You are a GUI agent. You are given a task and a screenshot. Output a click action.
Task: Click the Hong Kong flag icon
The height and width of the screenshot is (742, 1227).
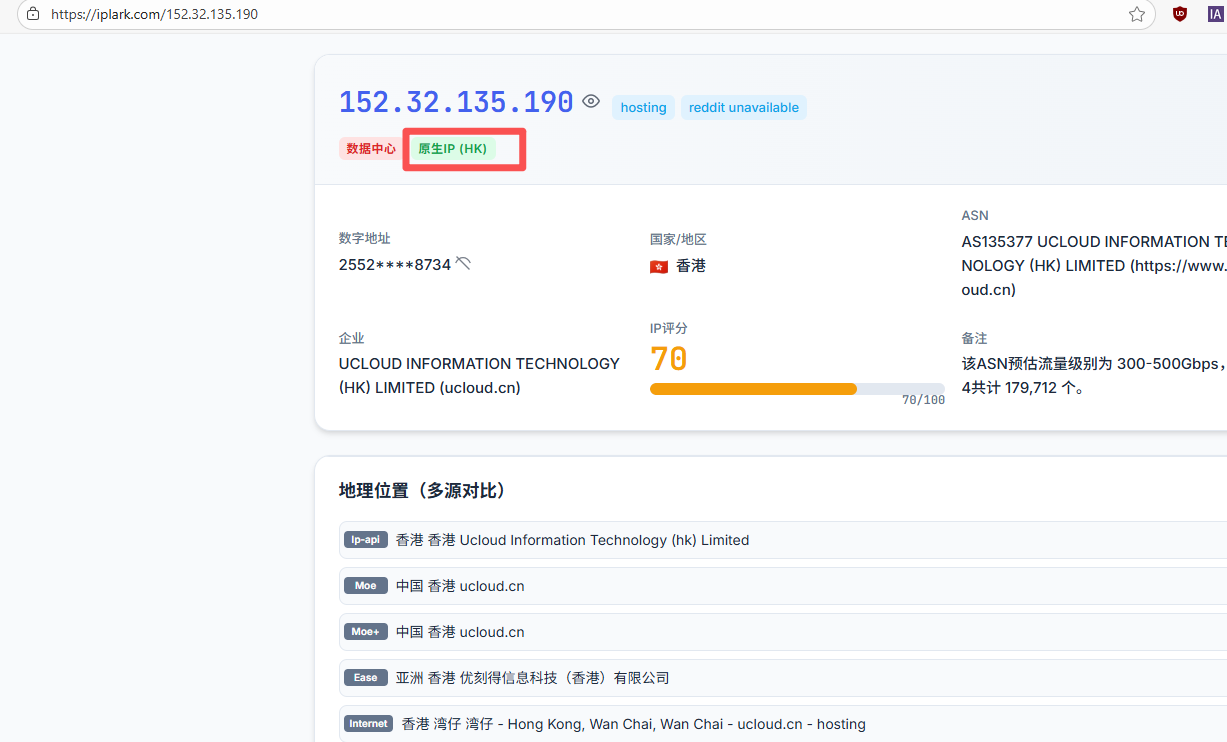pyautogui.click(x=659, y=267)
